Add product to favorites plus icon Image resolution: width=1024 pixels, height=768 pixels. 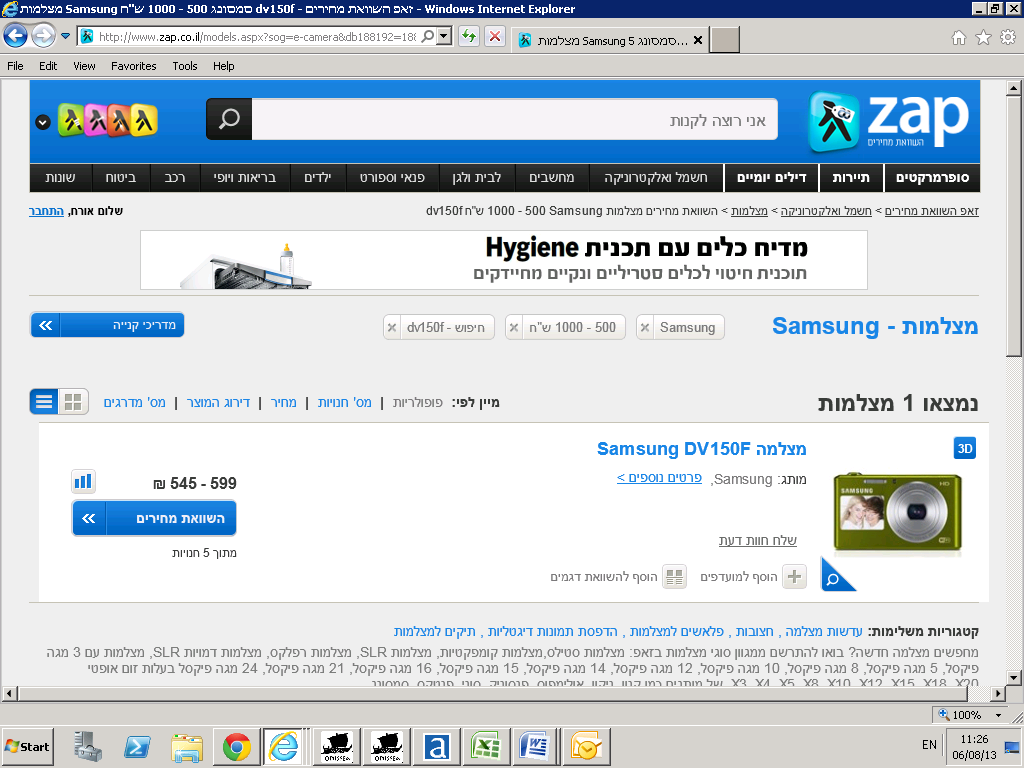coord(794,577)
